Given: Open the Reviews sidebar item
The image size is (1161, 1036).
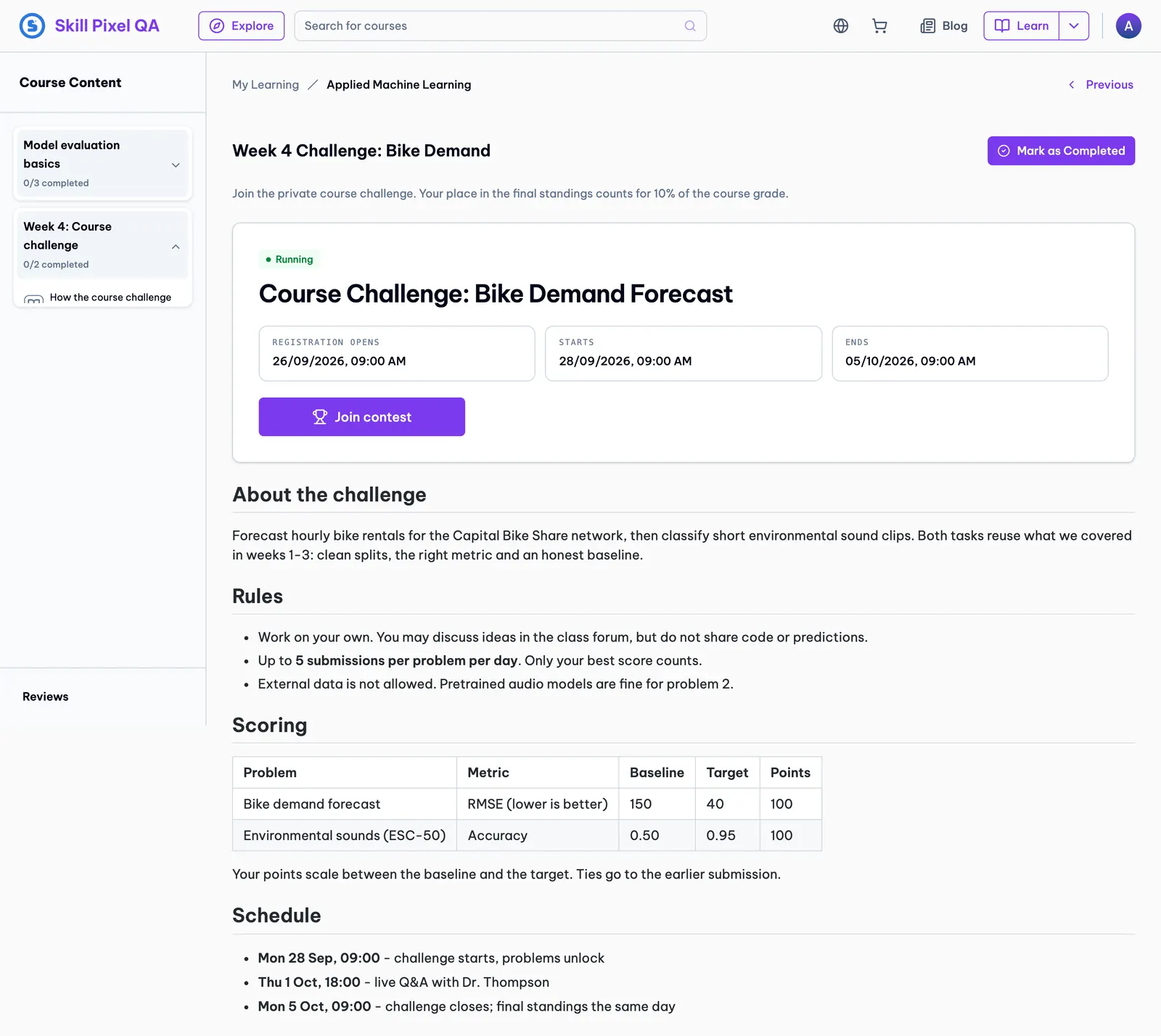Looking at the screenshot, I should tap(46, 696).
